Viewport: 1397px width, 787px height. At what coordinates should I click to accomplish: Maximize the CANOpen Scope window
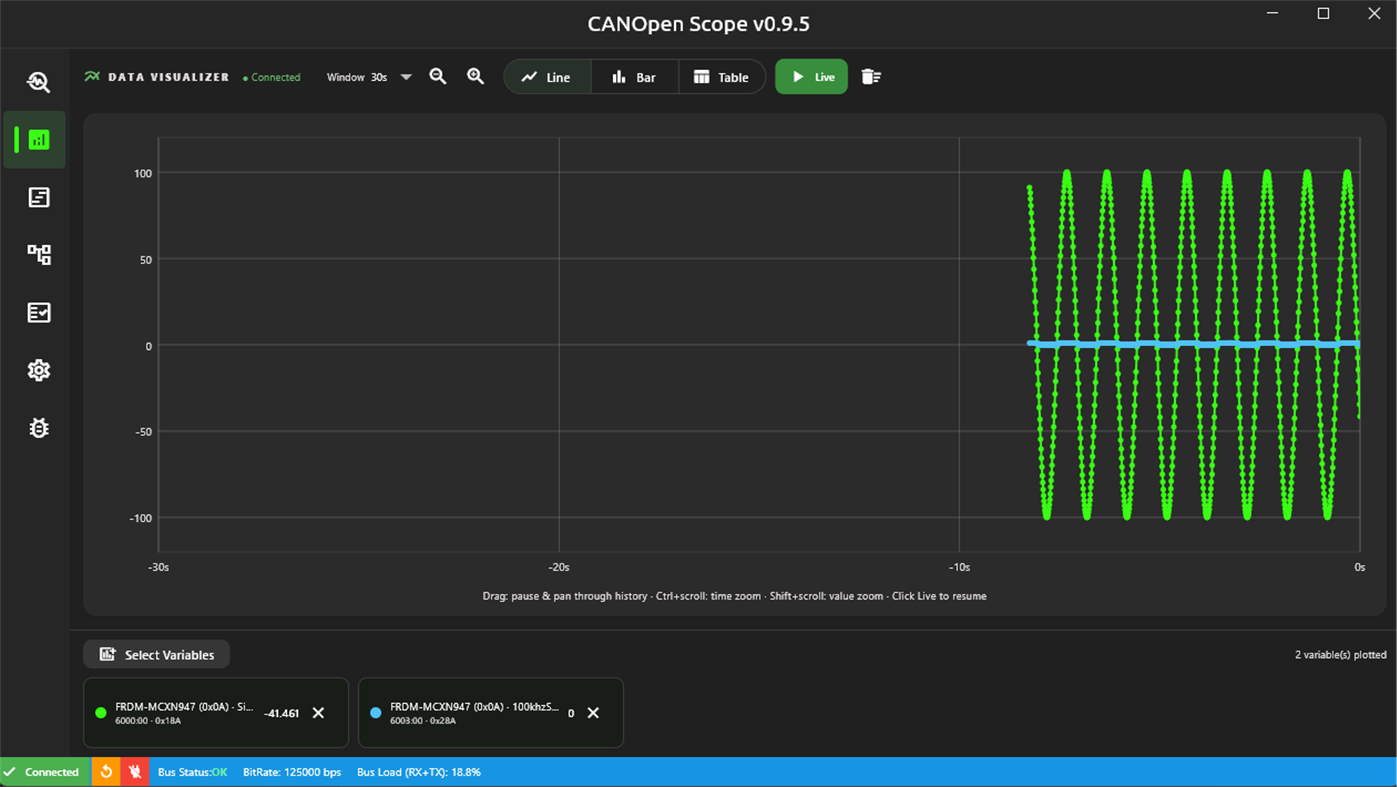tap(1323, 14)
